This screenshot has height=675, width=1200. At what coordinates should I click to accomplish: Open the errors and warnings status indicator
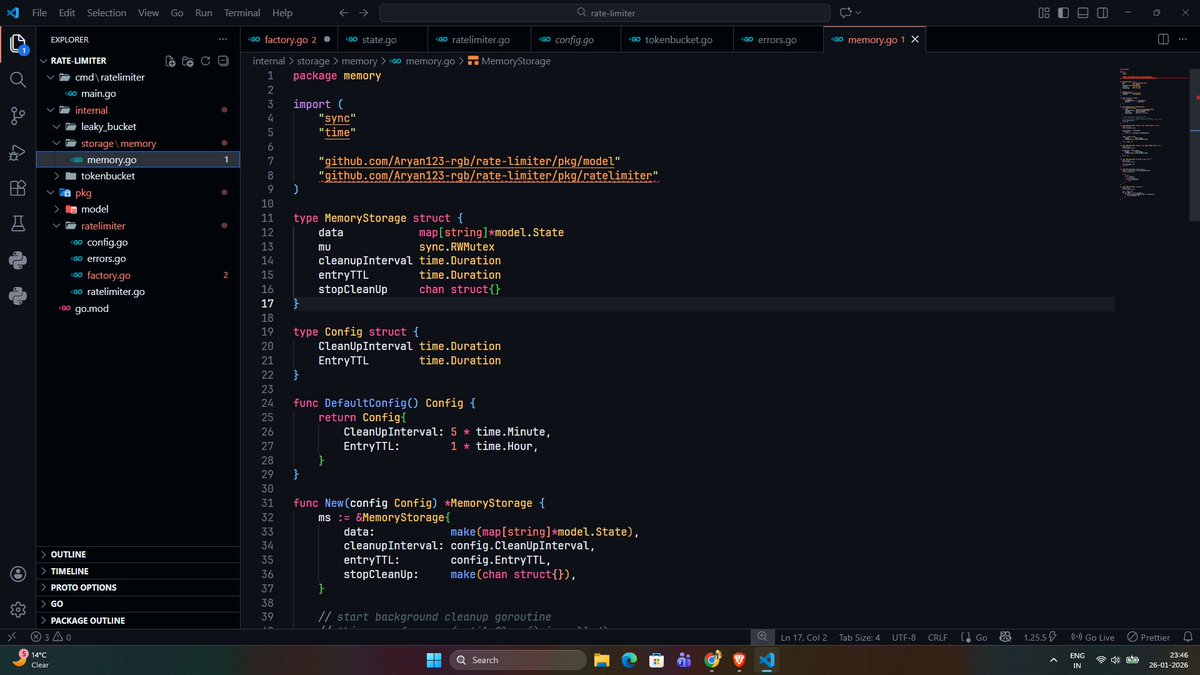50,637
